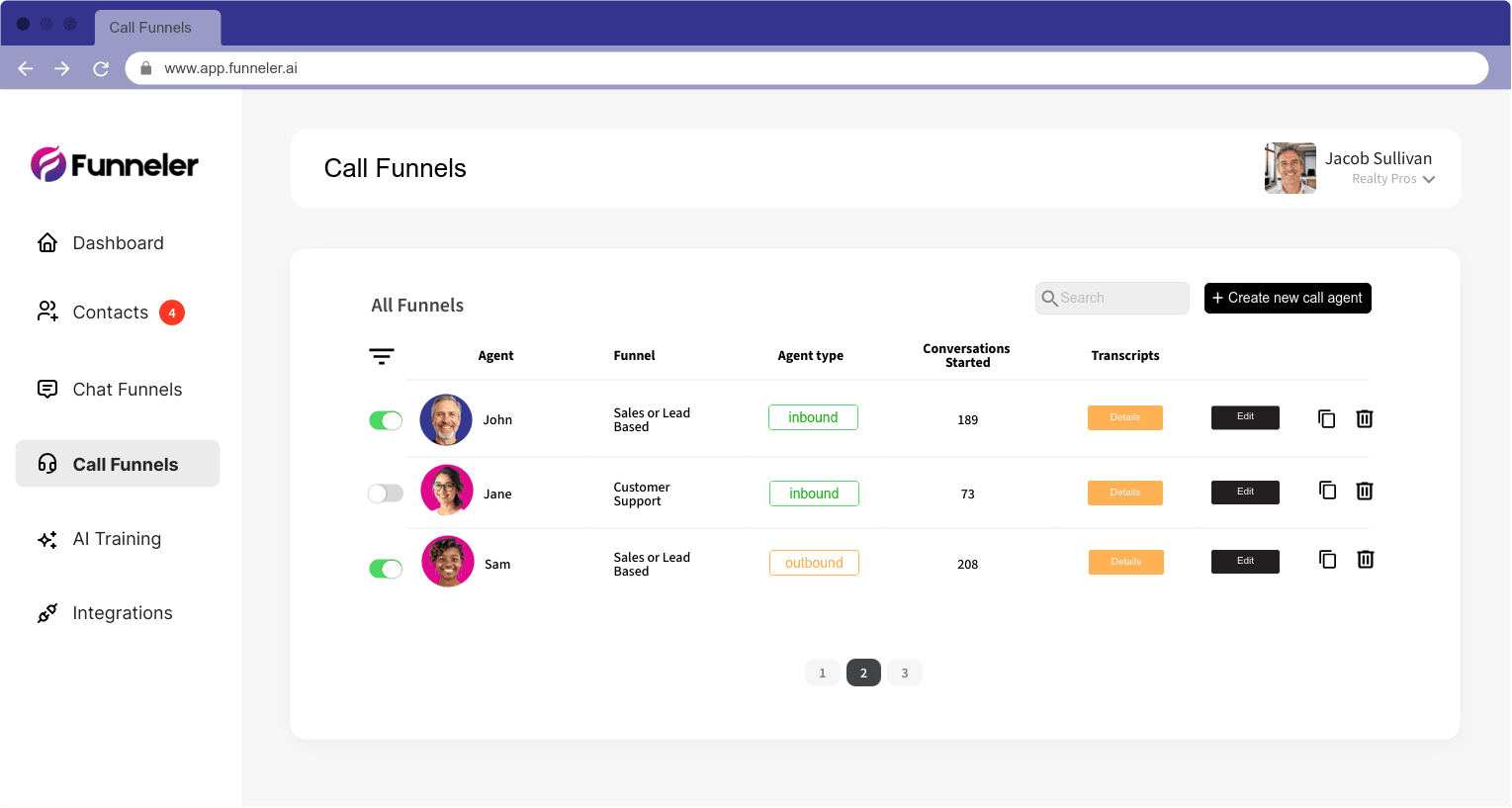1512x808 pixels.
Task: Reload the page with refresh icon
Action: pyautogui.click(x=101, y=68)
